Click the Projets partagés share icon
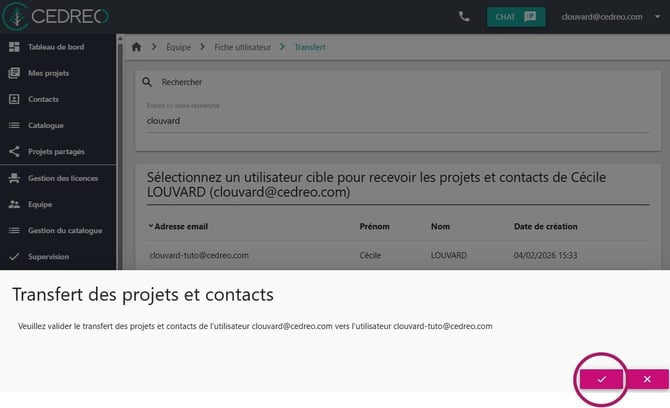The height and width of the screenshot is (408, 670). pyautogui.click(x=14, y=151)
